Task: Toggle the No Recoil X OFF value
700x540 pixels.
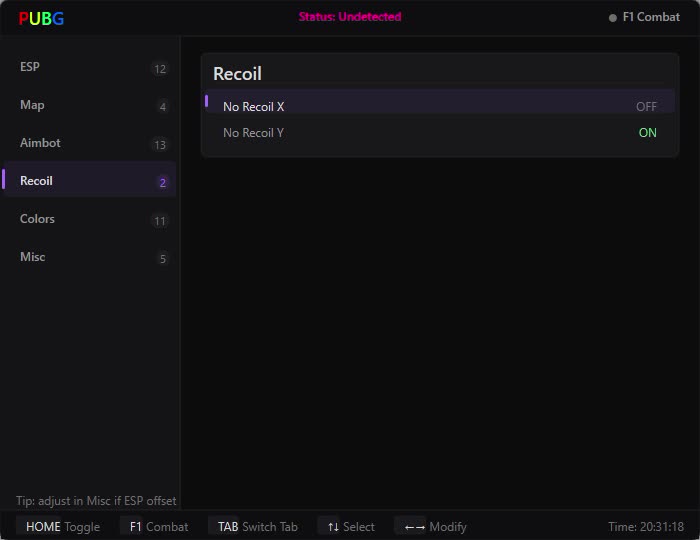Action: (646, 107)
